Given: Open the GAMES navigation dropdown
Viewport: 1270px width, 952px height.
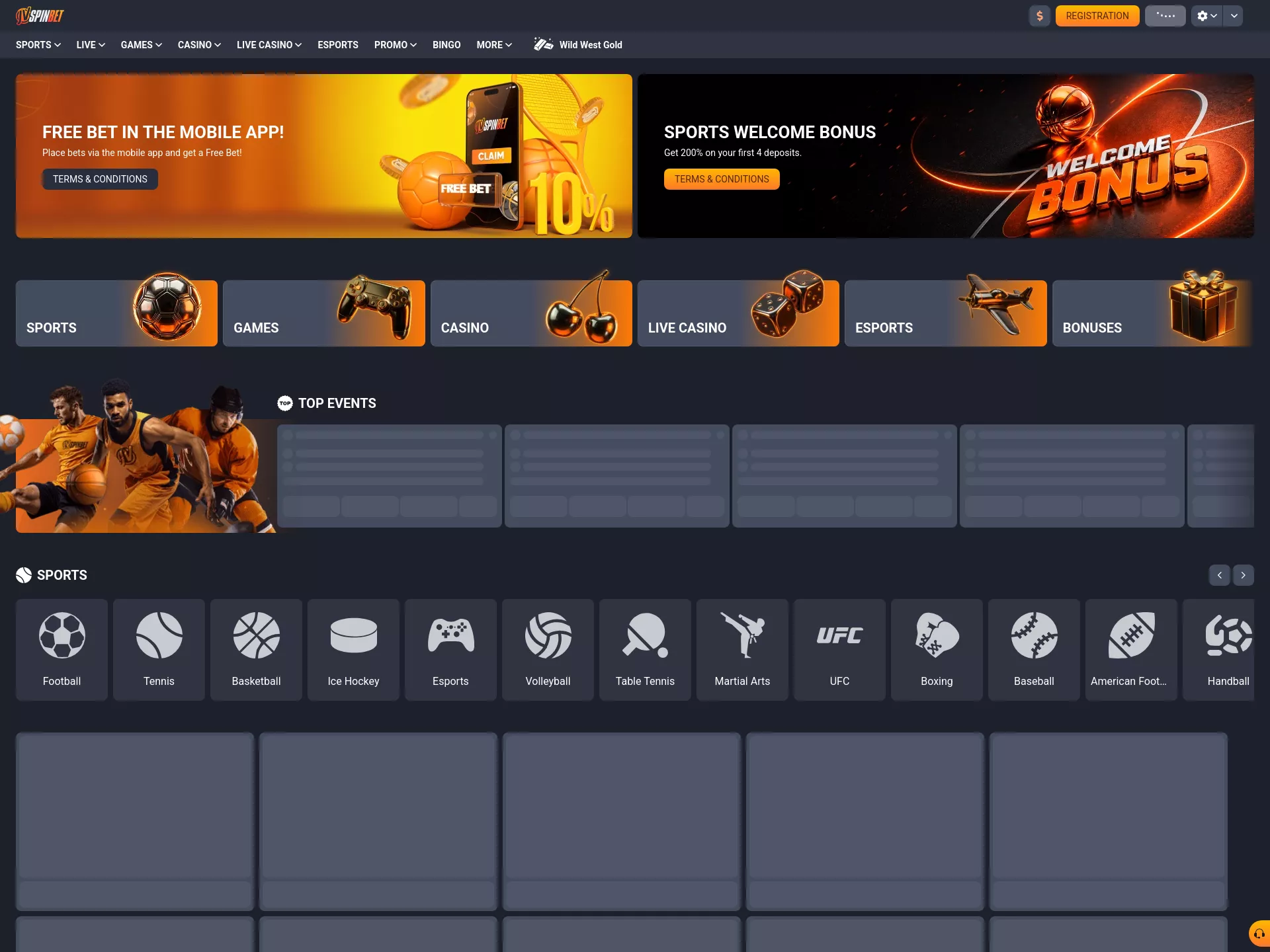Looking at the screenshot, I should [142, 45].
